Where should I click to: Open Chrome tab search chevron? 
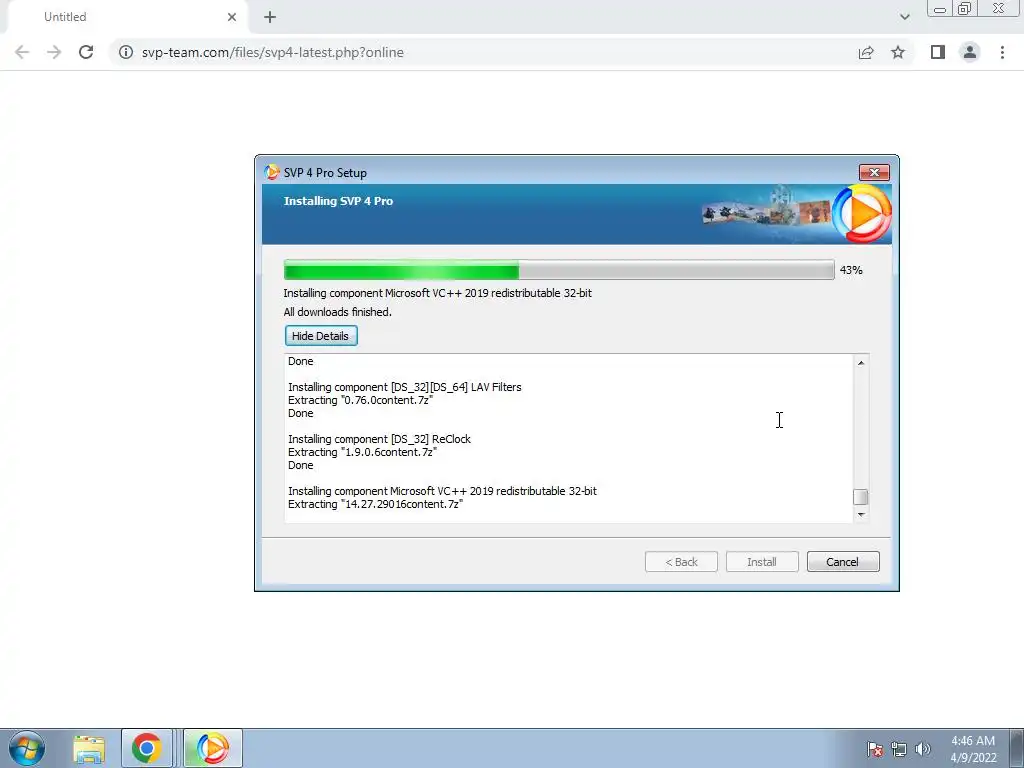[x=904, y=17]
